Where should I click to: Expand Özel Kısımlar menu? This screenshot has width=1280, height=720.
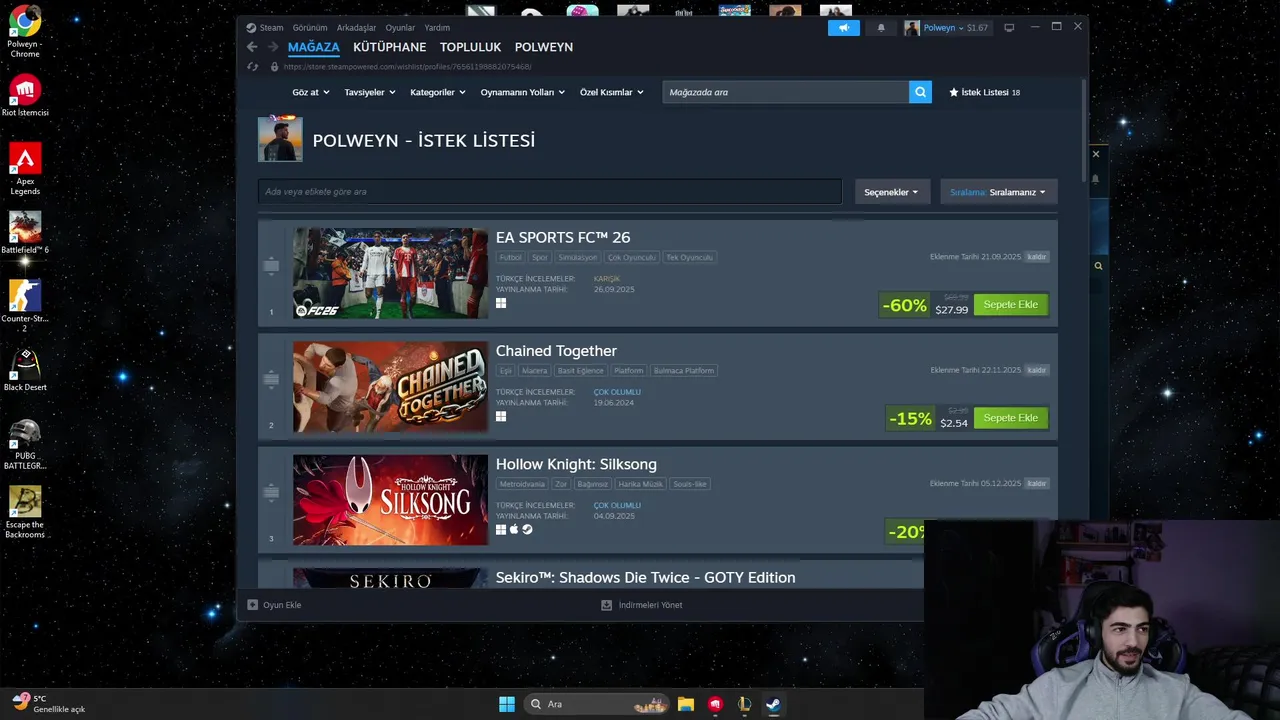coord(611,92)
